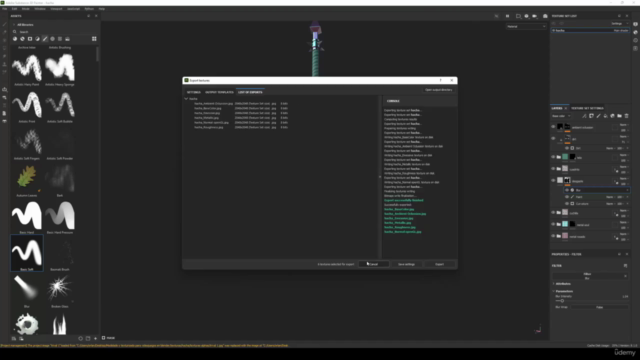Click the import resources icon under assets
The height and width of the screenshot is (360, 640).
88,338
